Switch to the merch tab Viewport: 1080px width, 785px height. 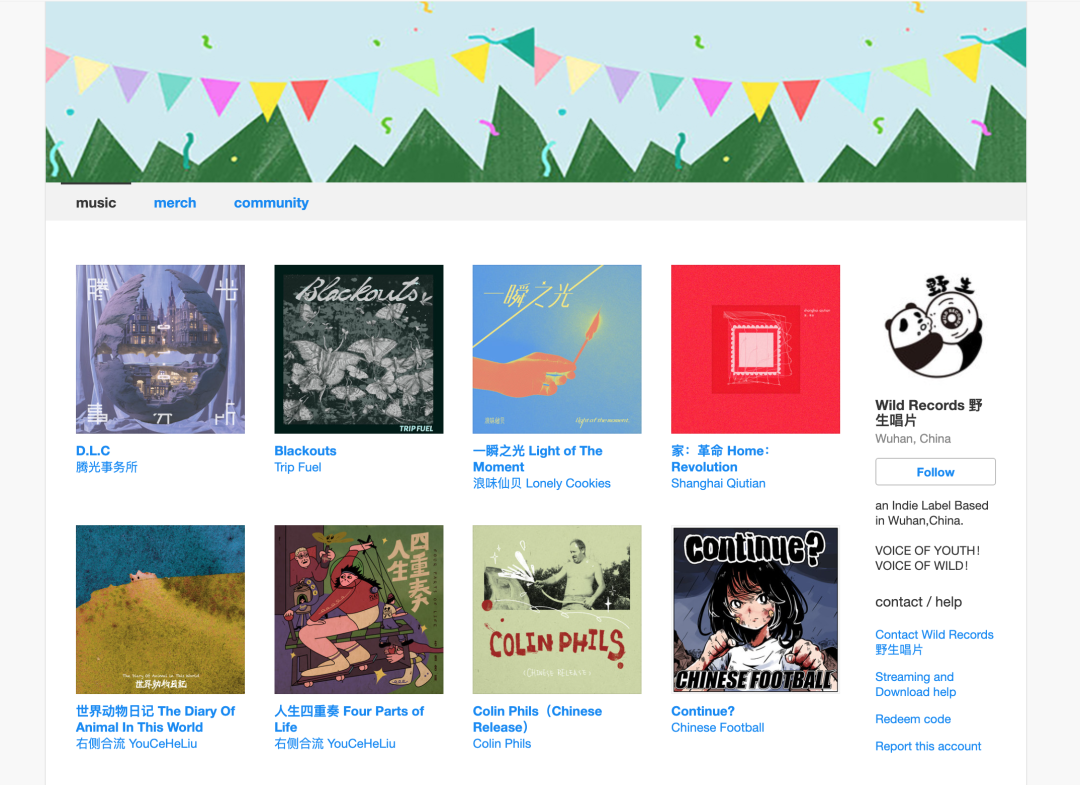coord(175,203)
